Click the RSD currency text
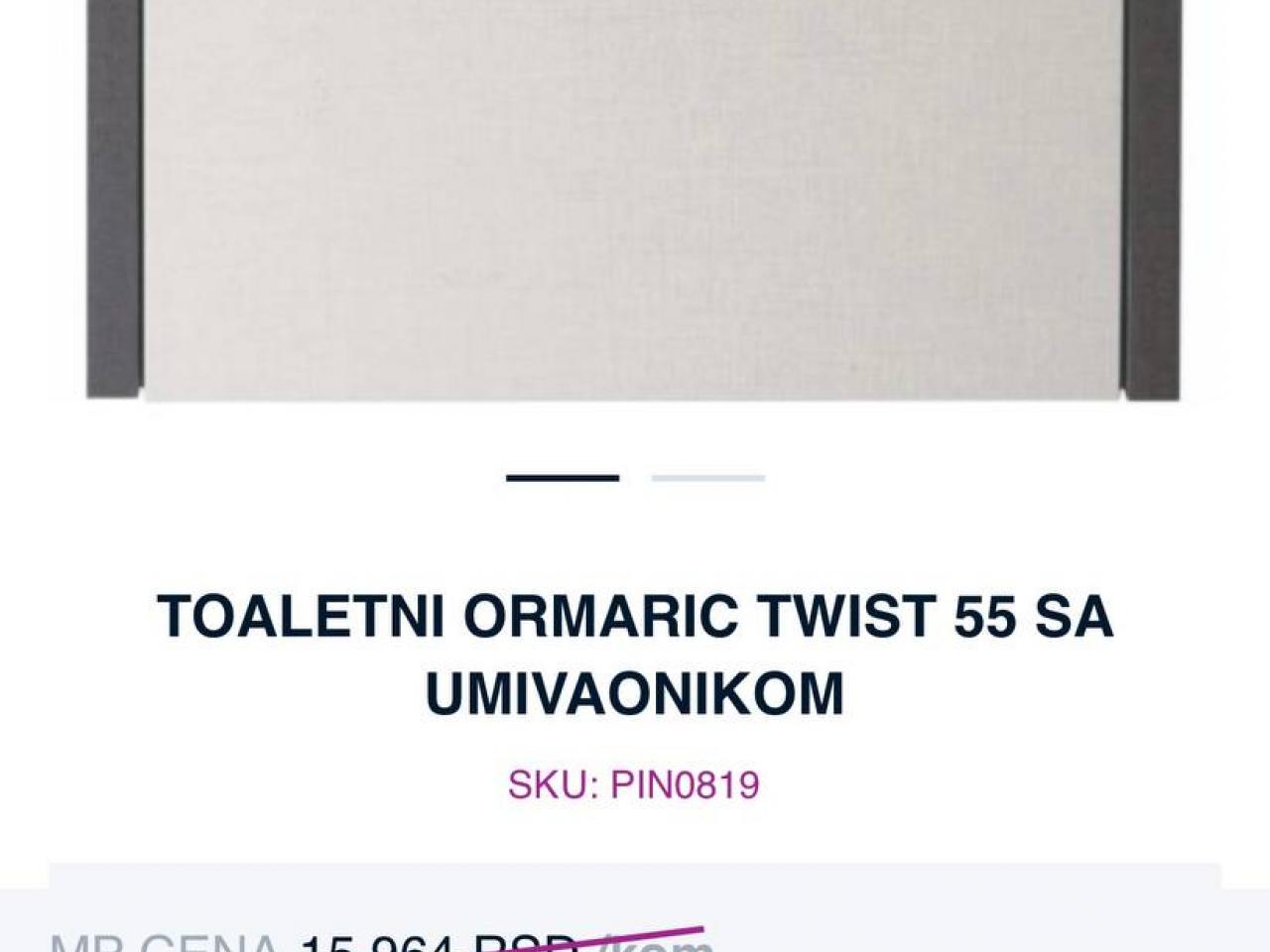The height and width of the screenshot is (952, 1270). [527, 942]
